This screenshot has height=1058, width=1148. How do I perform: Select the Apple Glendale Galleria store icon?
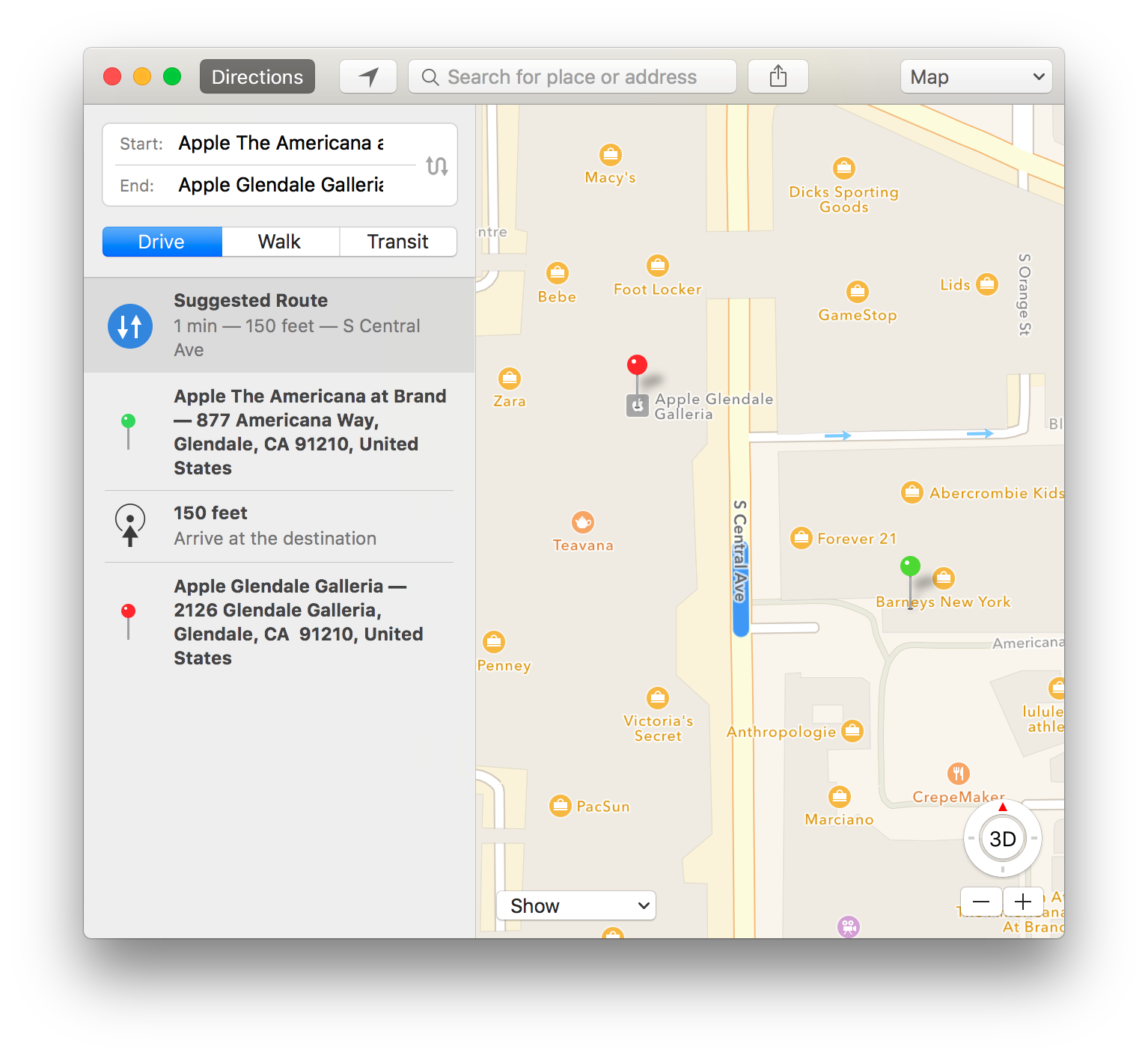point(638,406)
